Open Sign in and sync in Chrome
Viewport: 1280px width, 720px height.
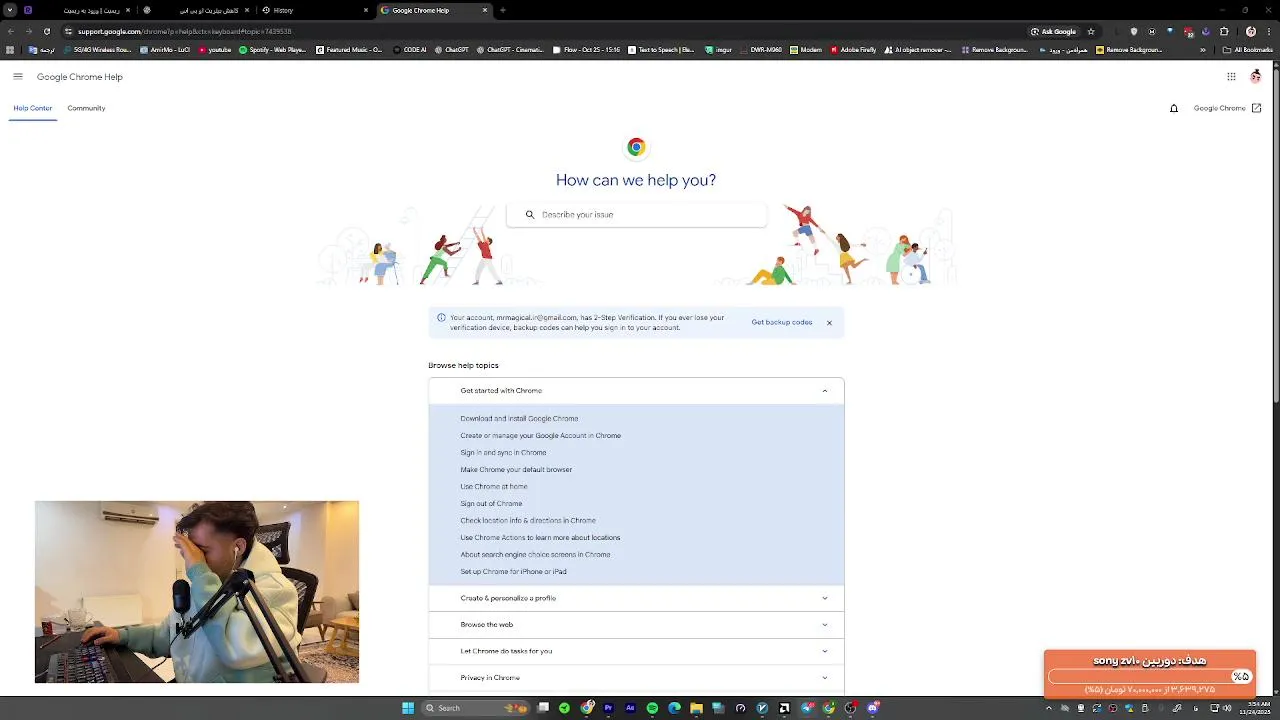[x=503, y=453]
